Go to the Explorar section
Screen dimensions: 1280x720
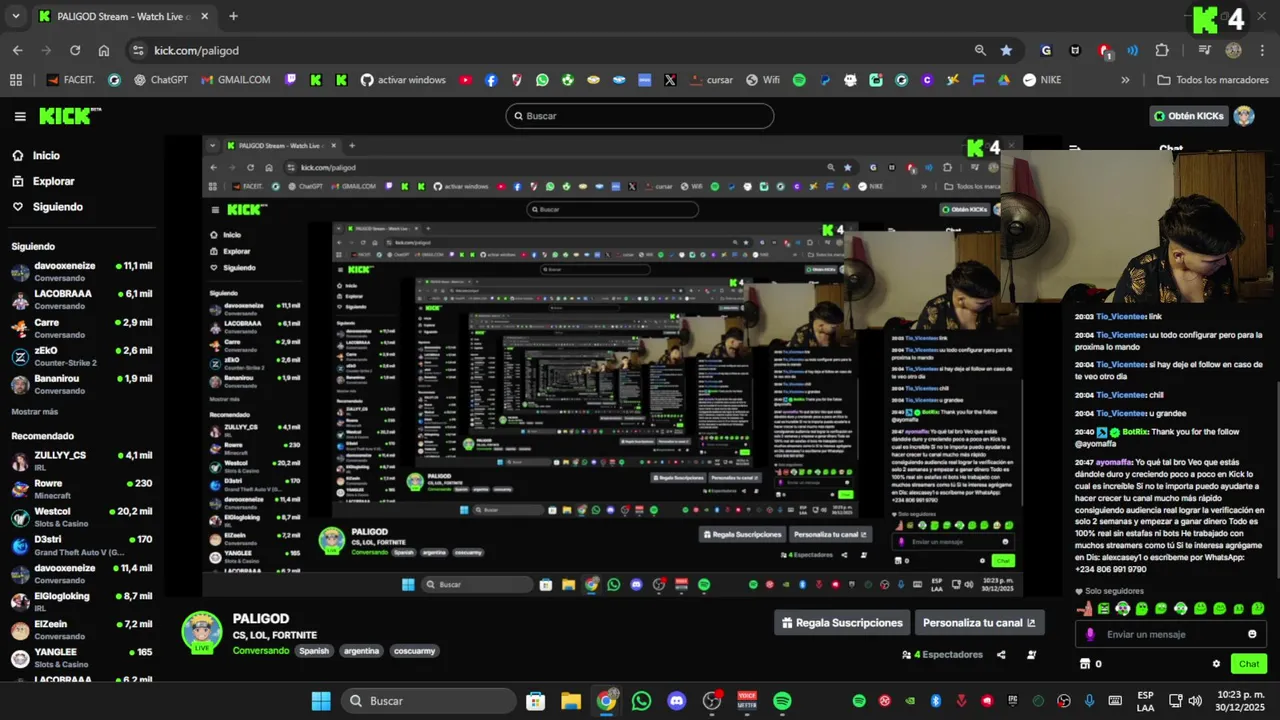point(43,181)
